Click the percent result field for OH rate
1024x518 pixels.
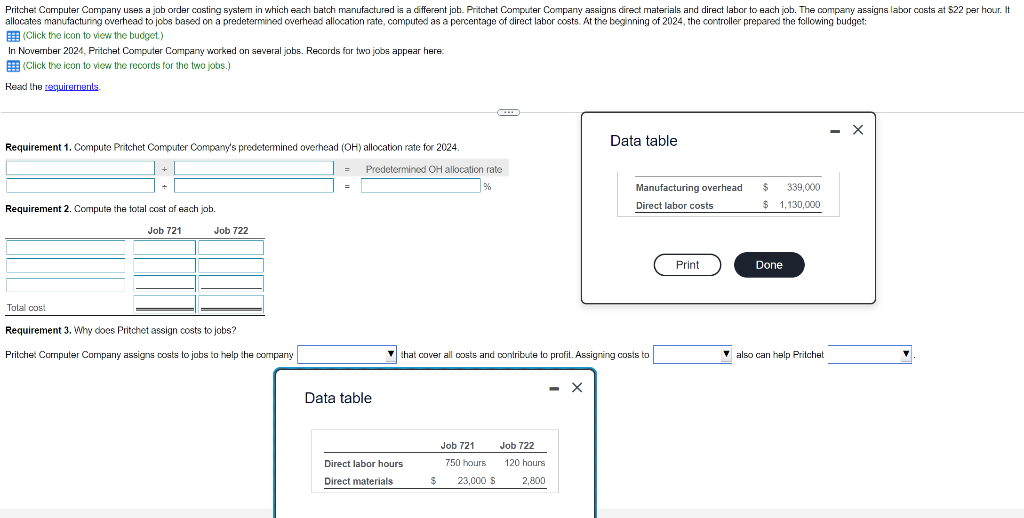coord(421,186)
